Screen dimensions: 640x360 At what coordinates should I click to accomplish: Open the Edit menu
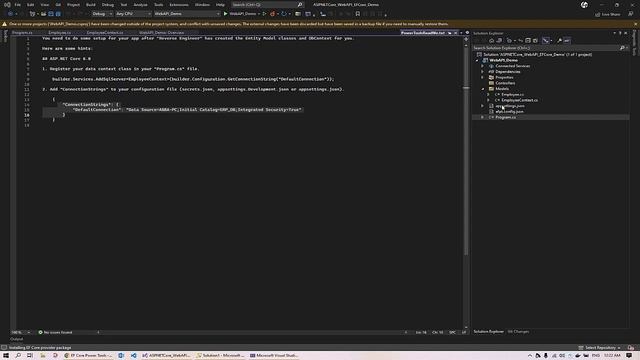pos(31,5)
